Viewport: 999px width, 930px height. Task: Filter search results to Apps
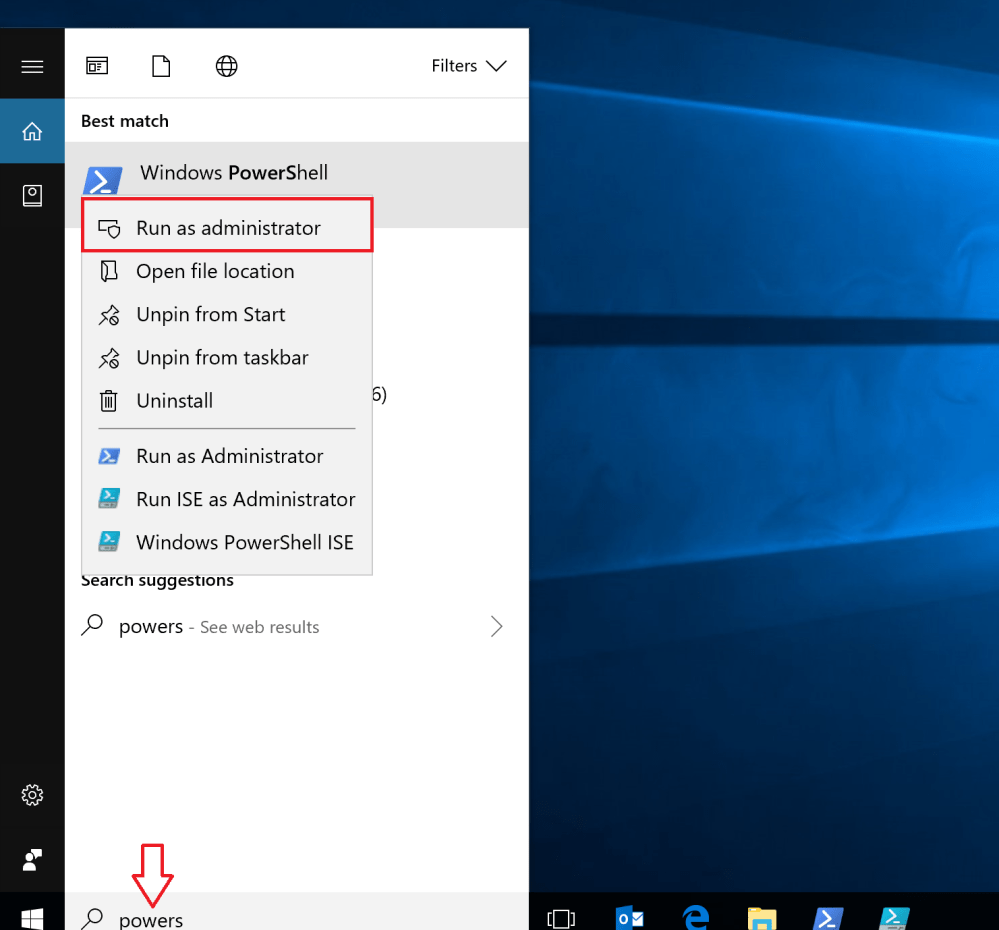point(97,65)
